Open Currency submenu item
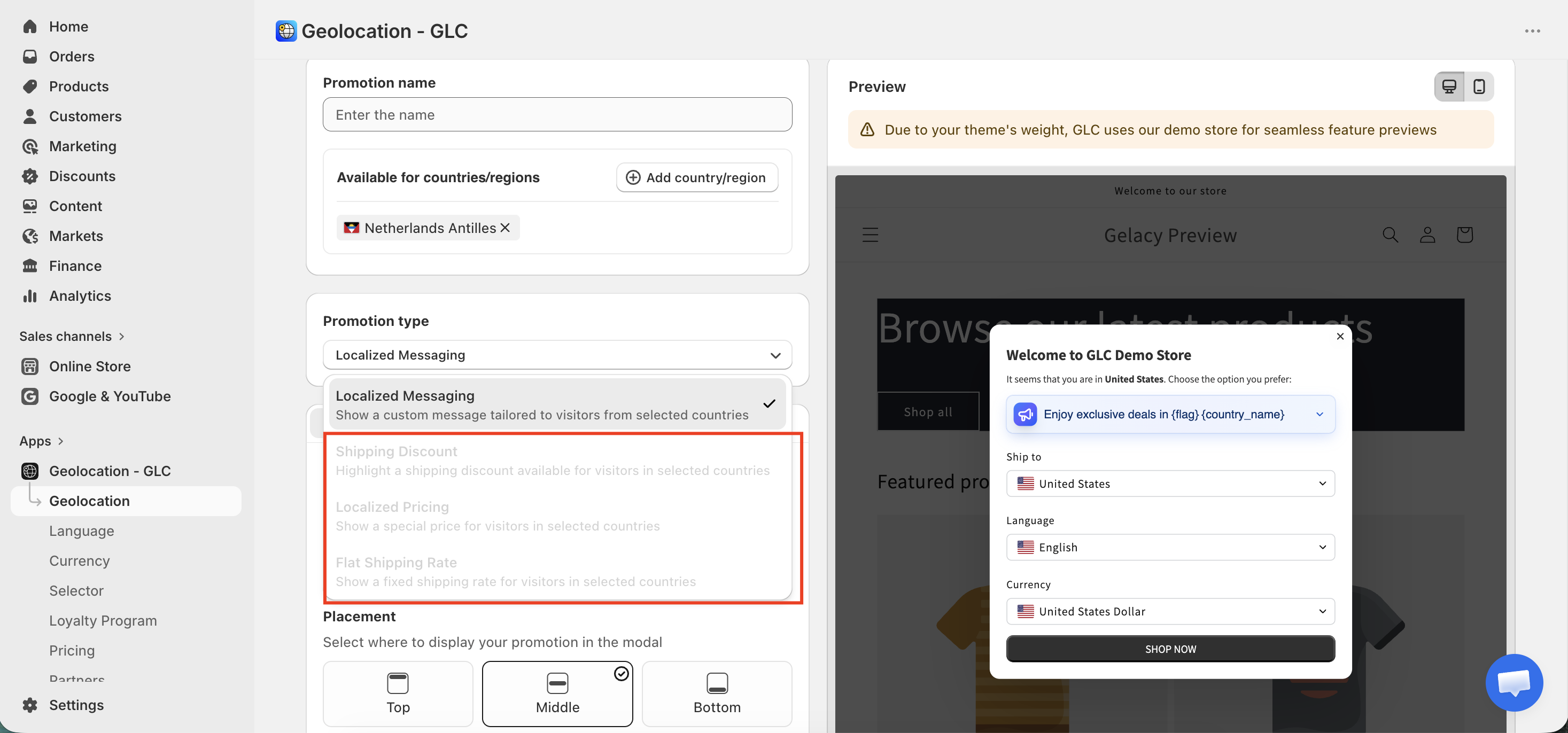The image size is (1568, 733). click(x=79, y=561)
